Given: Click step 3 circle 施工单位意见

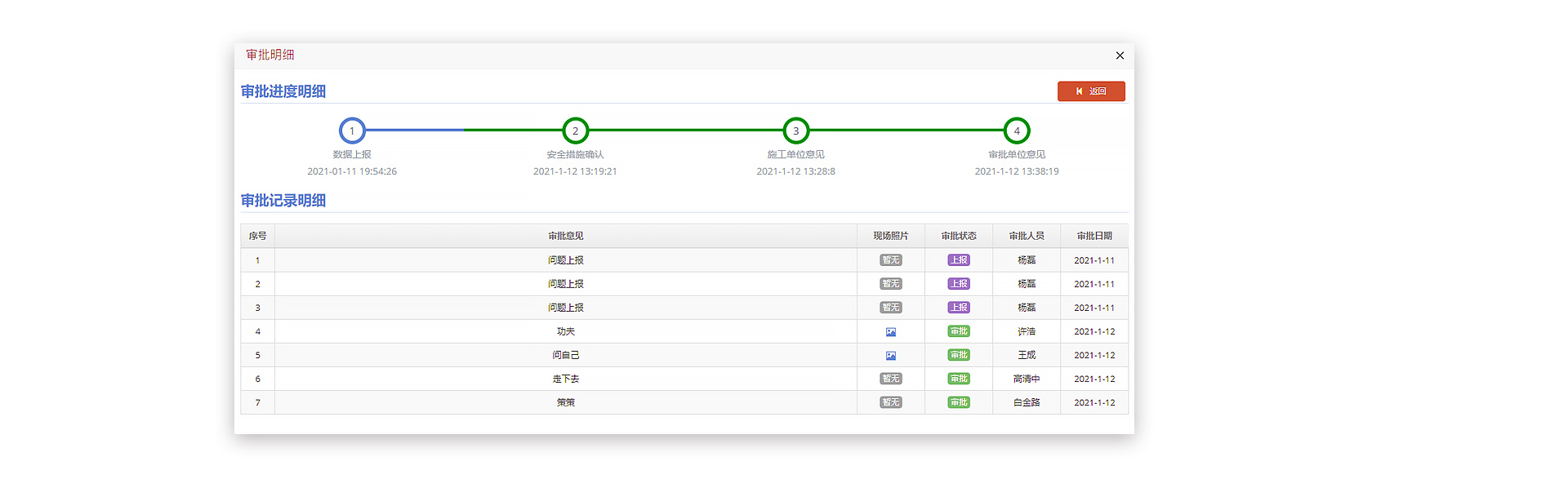Looking at the screenshot, I should point(795,131).
